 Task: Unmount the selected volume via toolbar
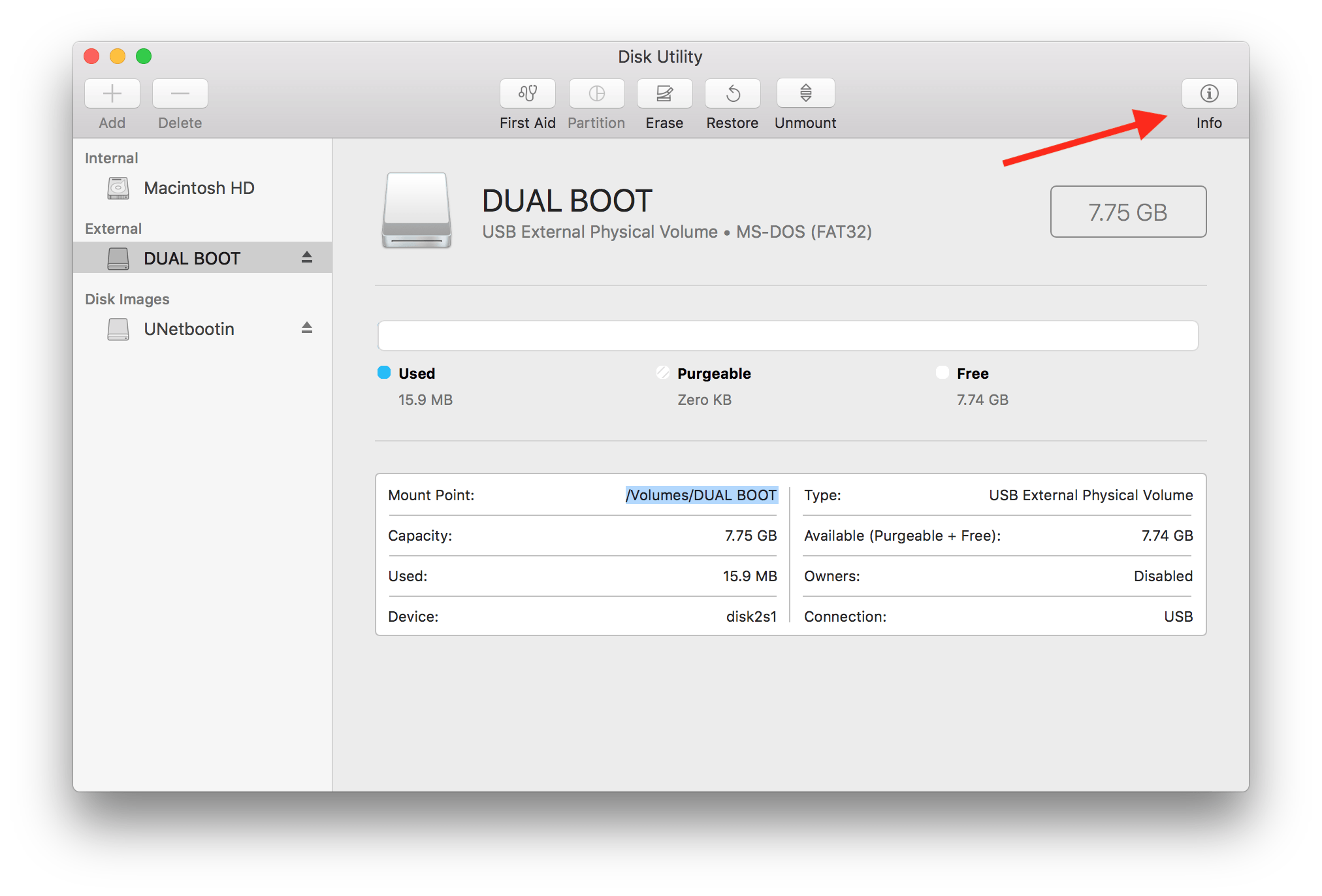805,93
